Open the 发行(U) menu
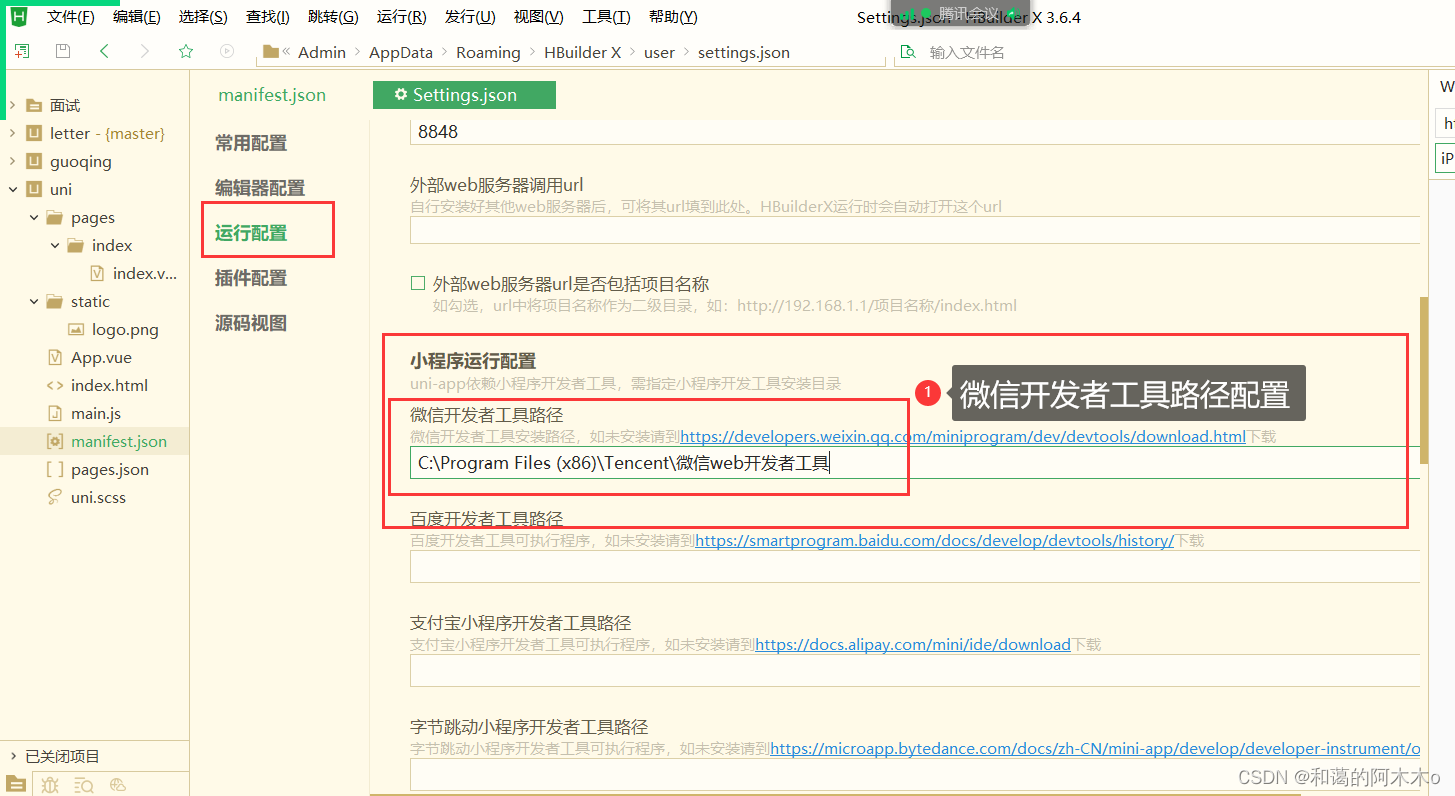Image resolution: width=1455 pixels, height=796 pixels. [470, 17]
